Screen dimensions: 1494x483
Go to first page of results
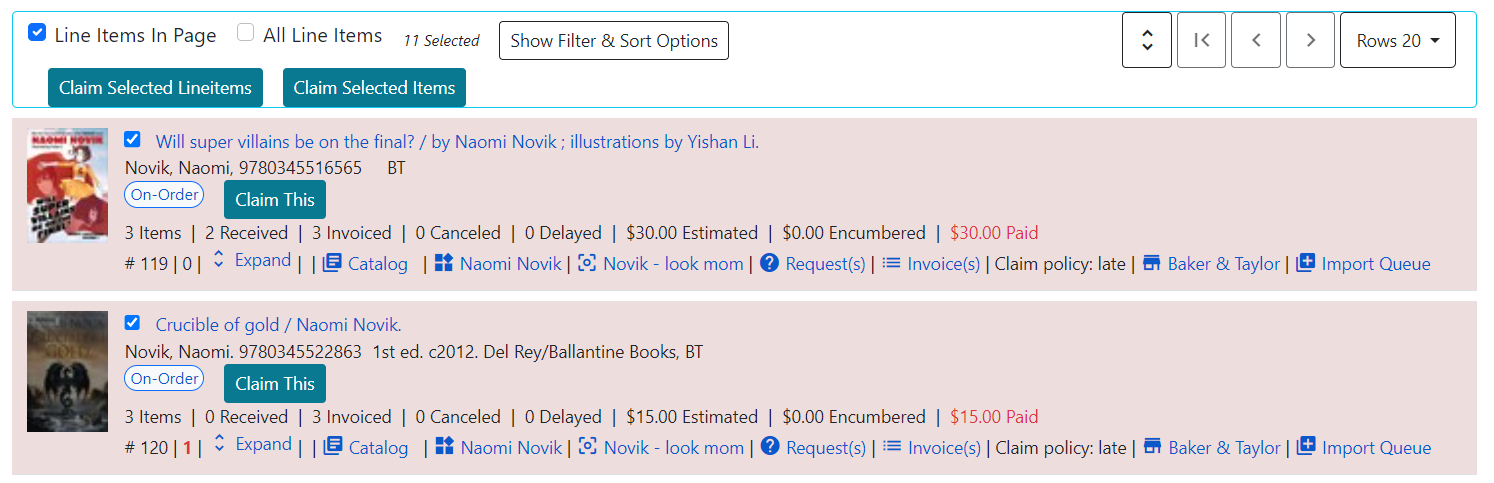(x=1201, y=40)
